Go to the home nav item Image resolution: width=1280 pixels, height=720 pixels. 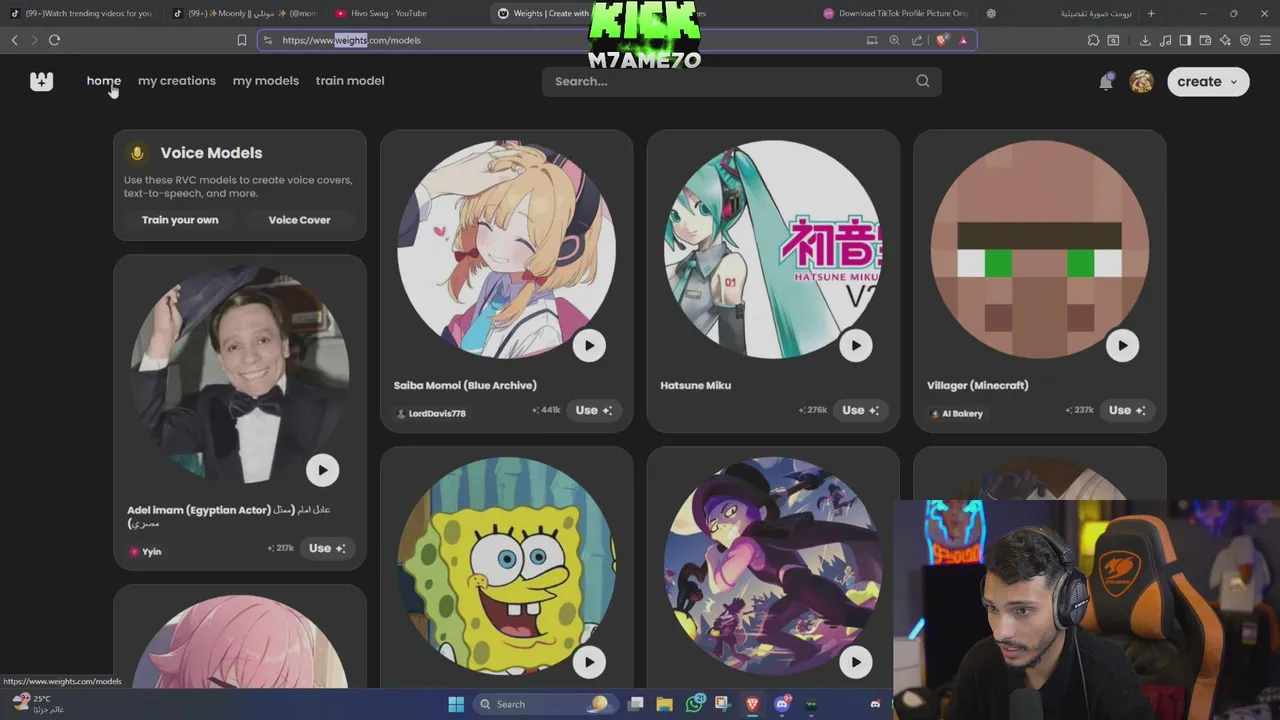click(103, 81)
